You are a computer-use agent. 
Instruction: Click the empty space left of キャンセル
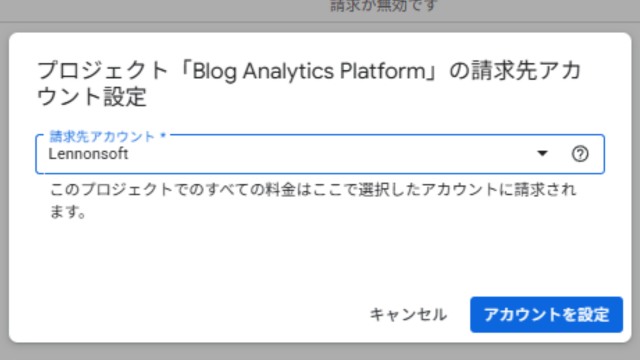(188, 315)
